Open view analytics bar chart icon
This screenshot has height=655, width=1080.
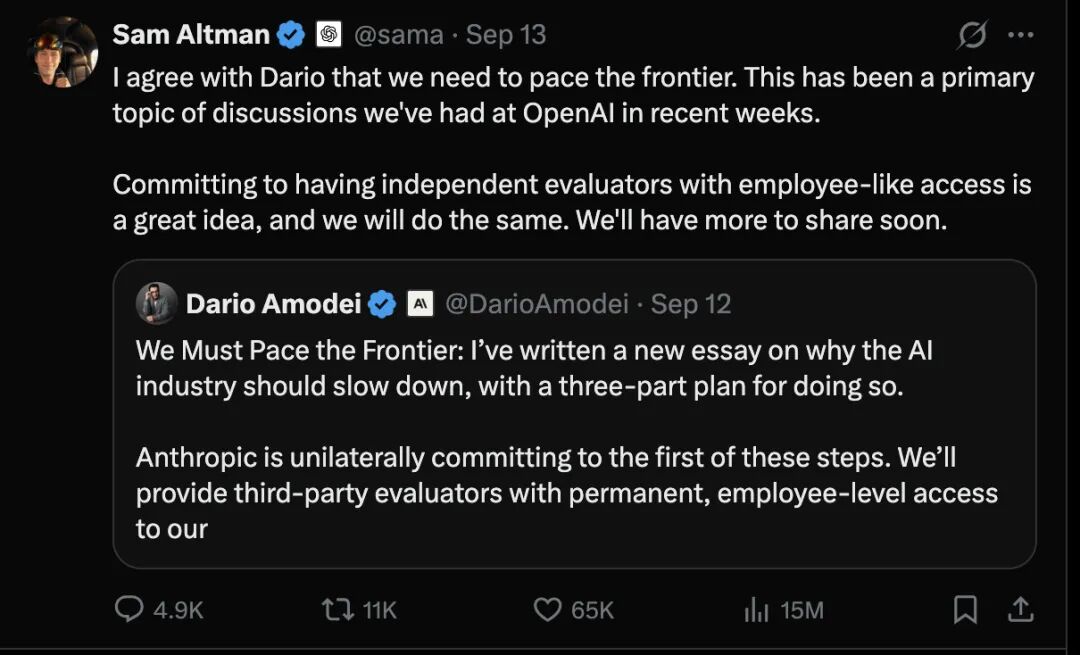tap(756, 610)
